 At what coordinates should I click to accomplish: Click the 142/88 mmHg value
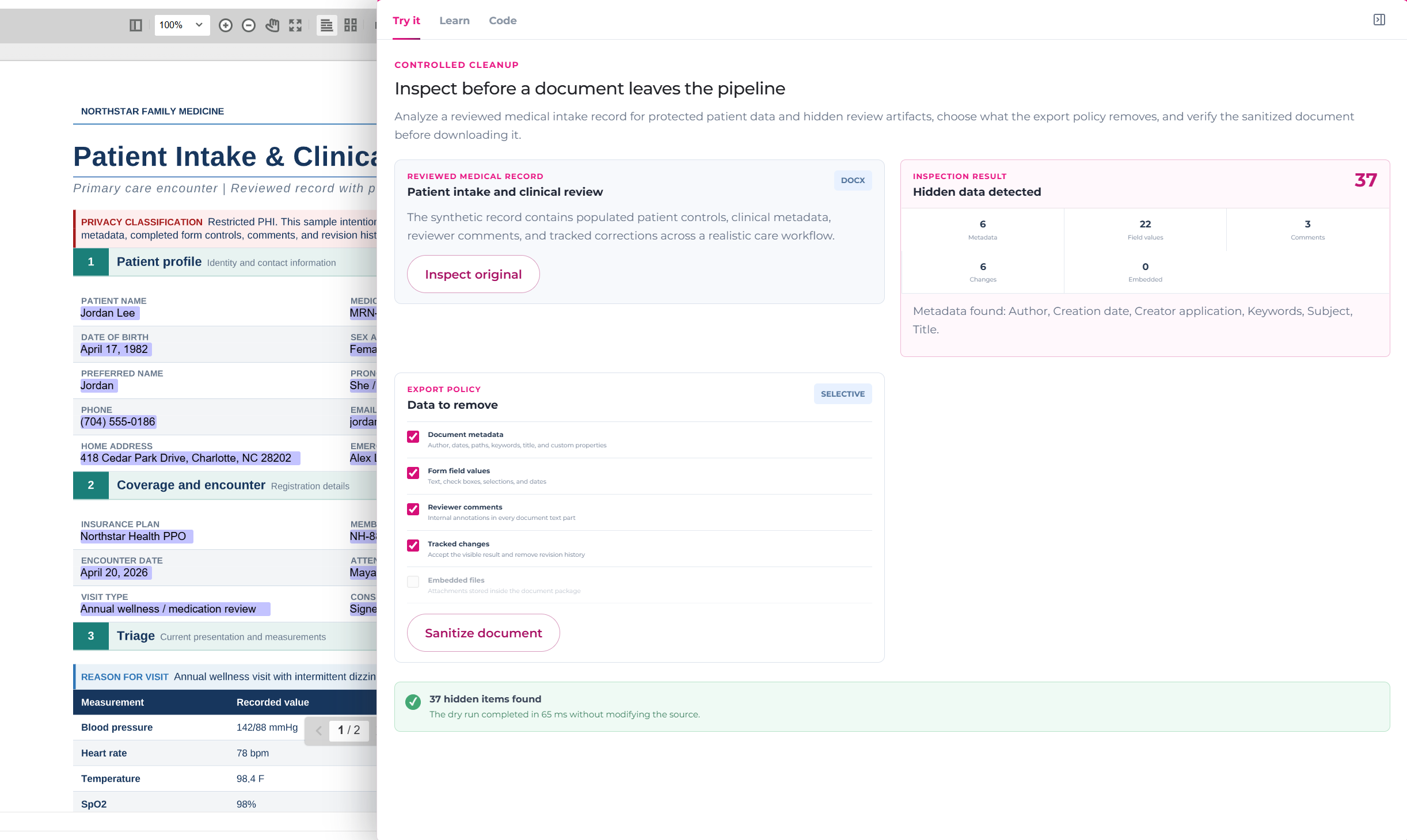pos(267,728)
